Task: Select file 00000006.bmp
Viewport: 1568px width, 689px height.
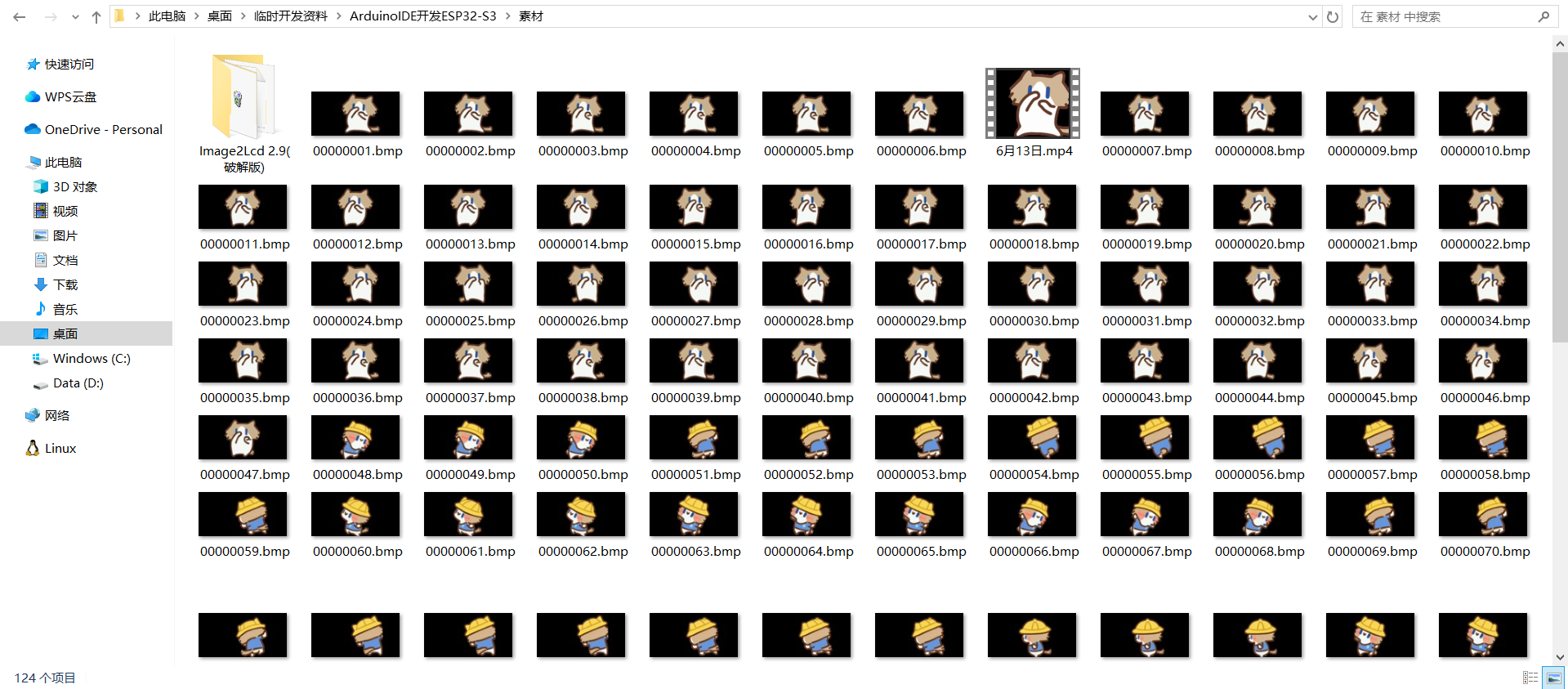Action: 920,124
